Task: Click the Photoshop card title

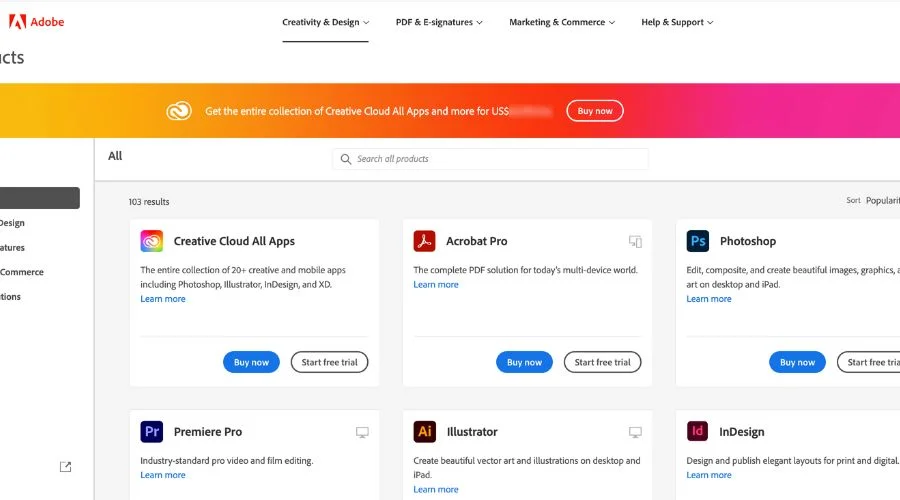Action: [748, 241]
